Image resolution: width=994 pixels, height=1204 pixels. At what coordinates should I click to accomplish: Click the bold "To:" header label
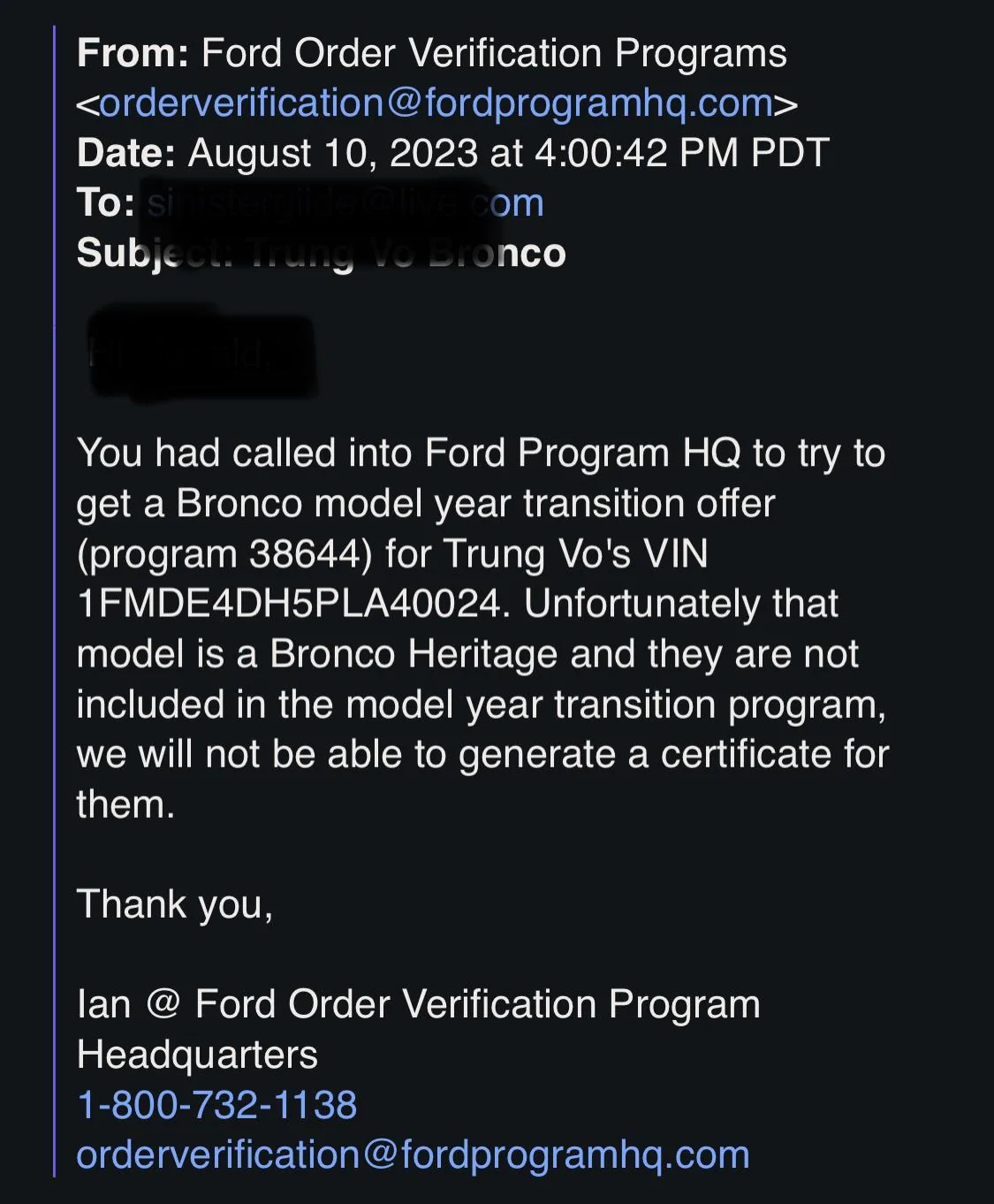[x=106, y=203]
